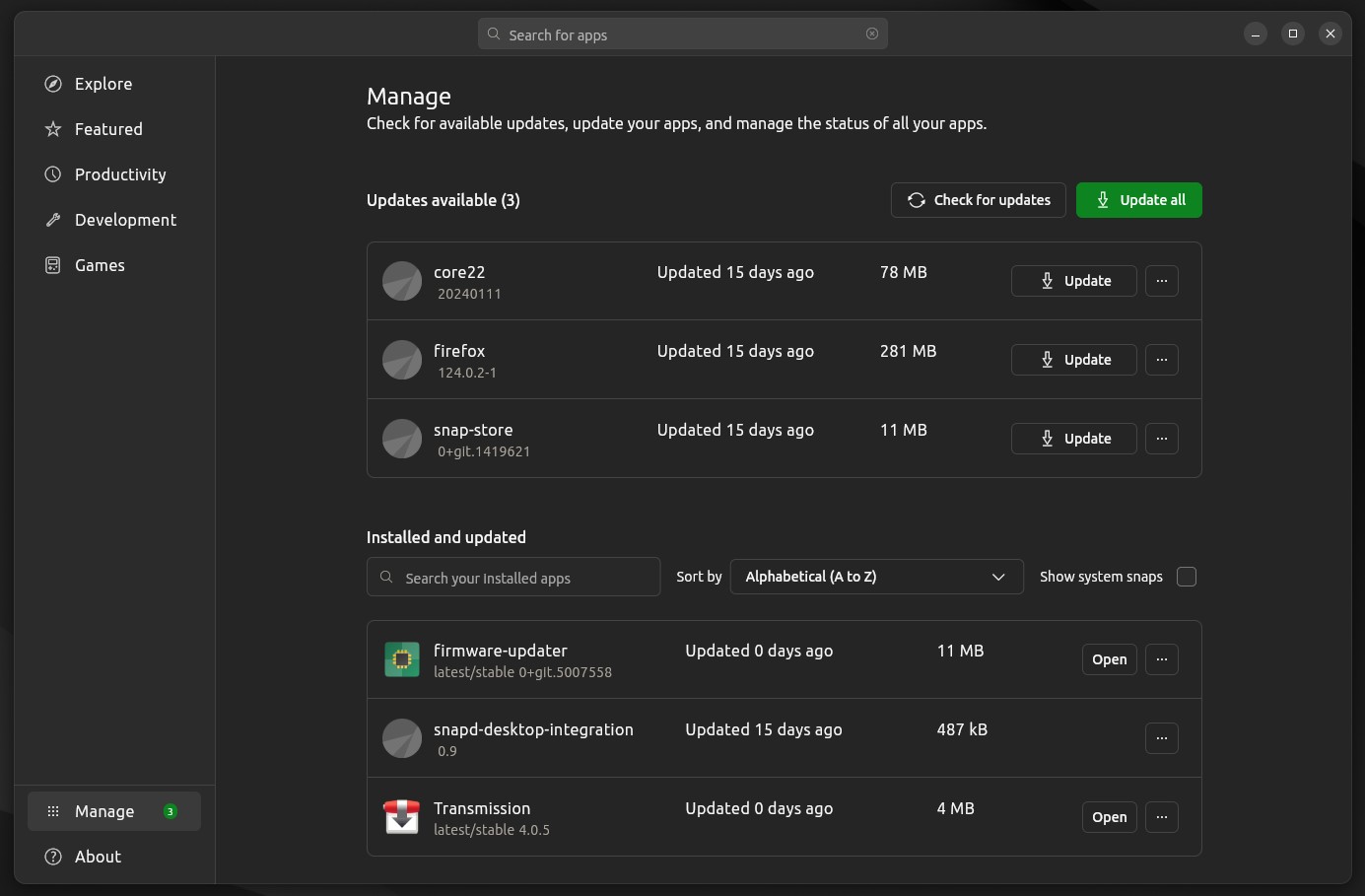Open more options for core22
Image resolution: width=1365 pixels, height=896 pixels.
(x=1162, y=281)
